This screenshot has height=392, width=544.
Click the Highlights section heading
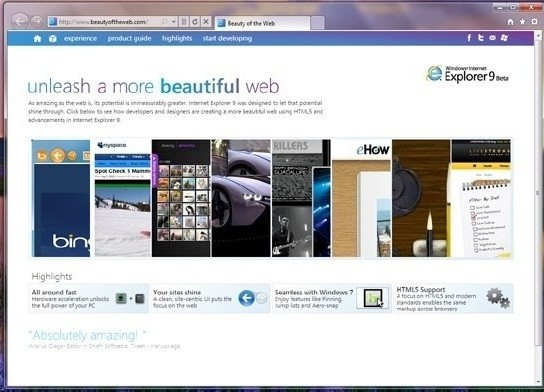pos(52,276)
